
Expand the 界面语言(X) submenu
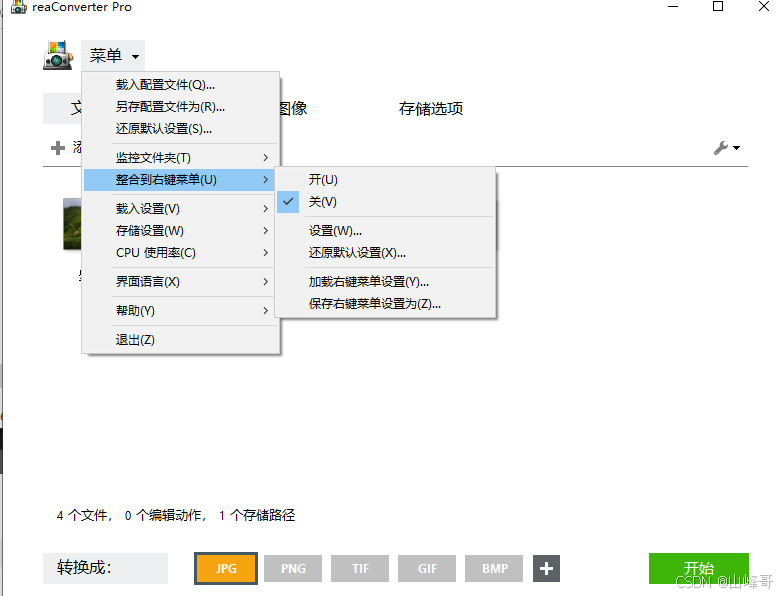point(179,282)
